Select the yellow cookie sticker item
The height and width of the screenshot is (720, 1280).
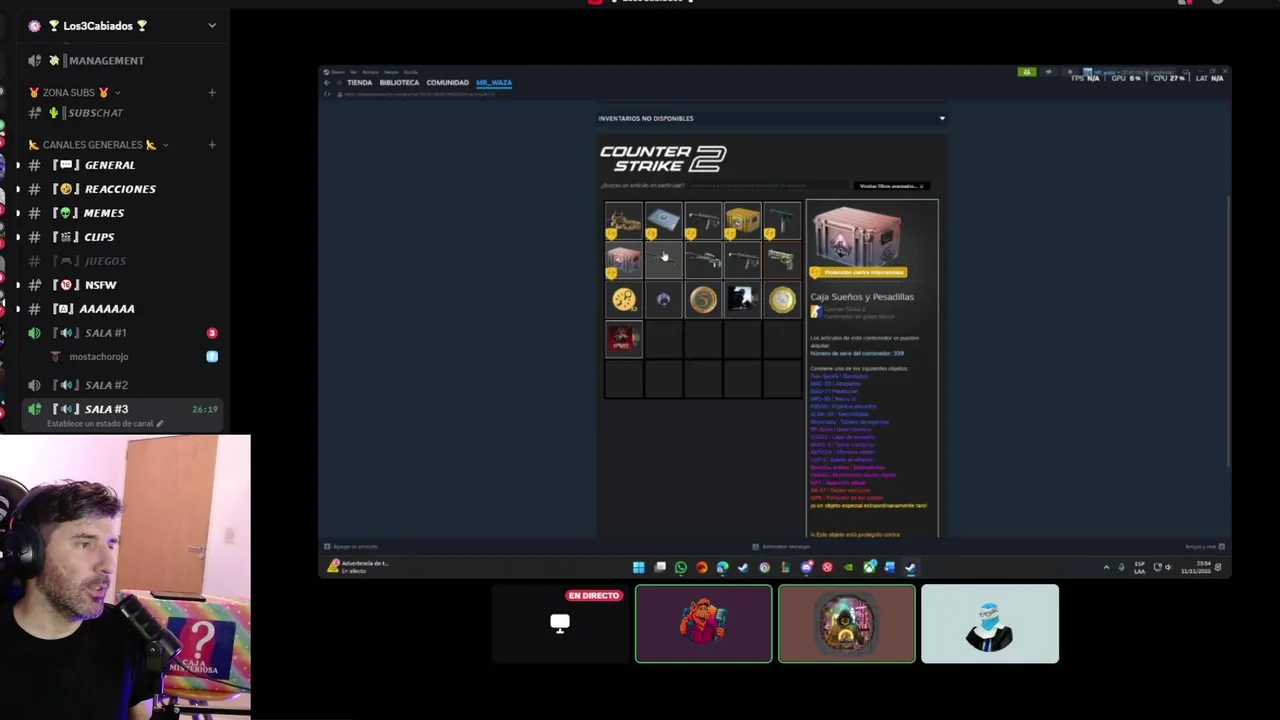[623, 300]
